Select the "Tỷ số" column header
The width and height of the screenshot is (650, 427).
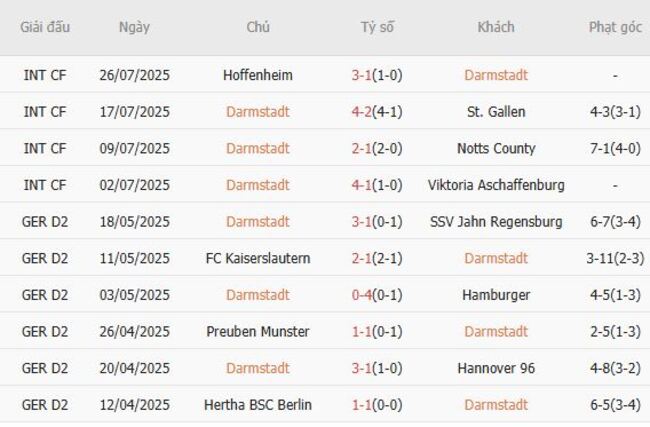click(377, 27)
